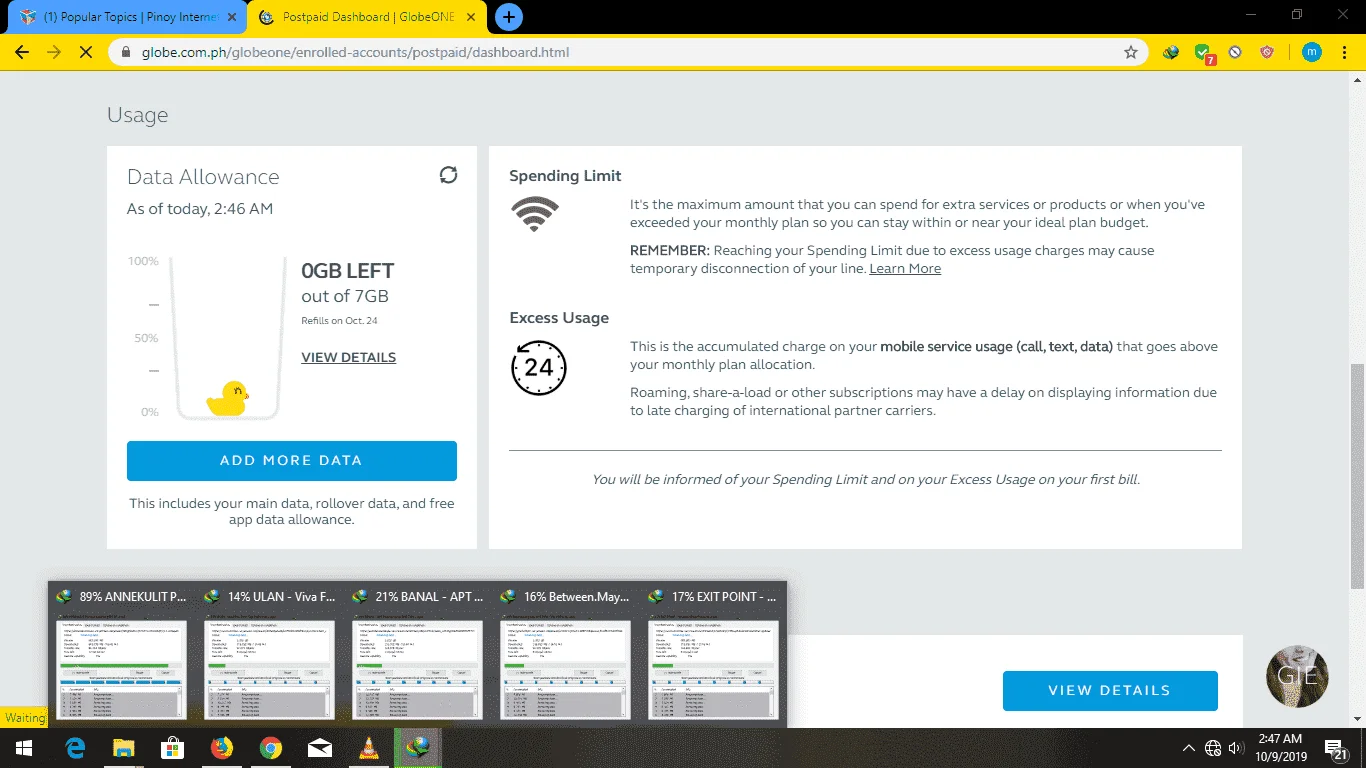Click the yellow duck in the data meter

click(x=227, y=398)
